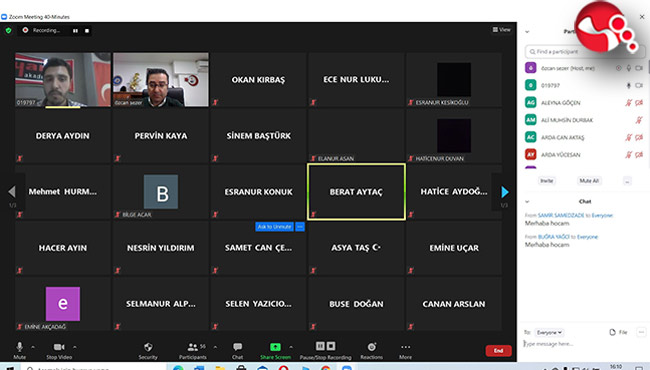Select video tile of participant 019797
650x370 pixels.
tap(63, 80)
